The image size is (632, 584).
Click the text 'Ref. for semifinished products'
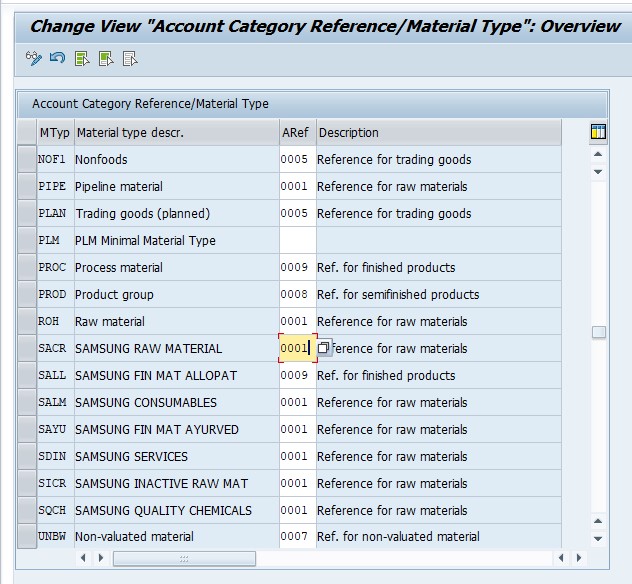(x=398, y=295)
